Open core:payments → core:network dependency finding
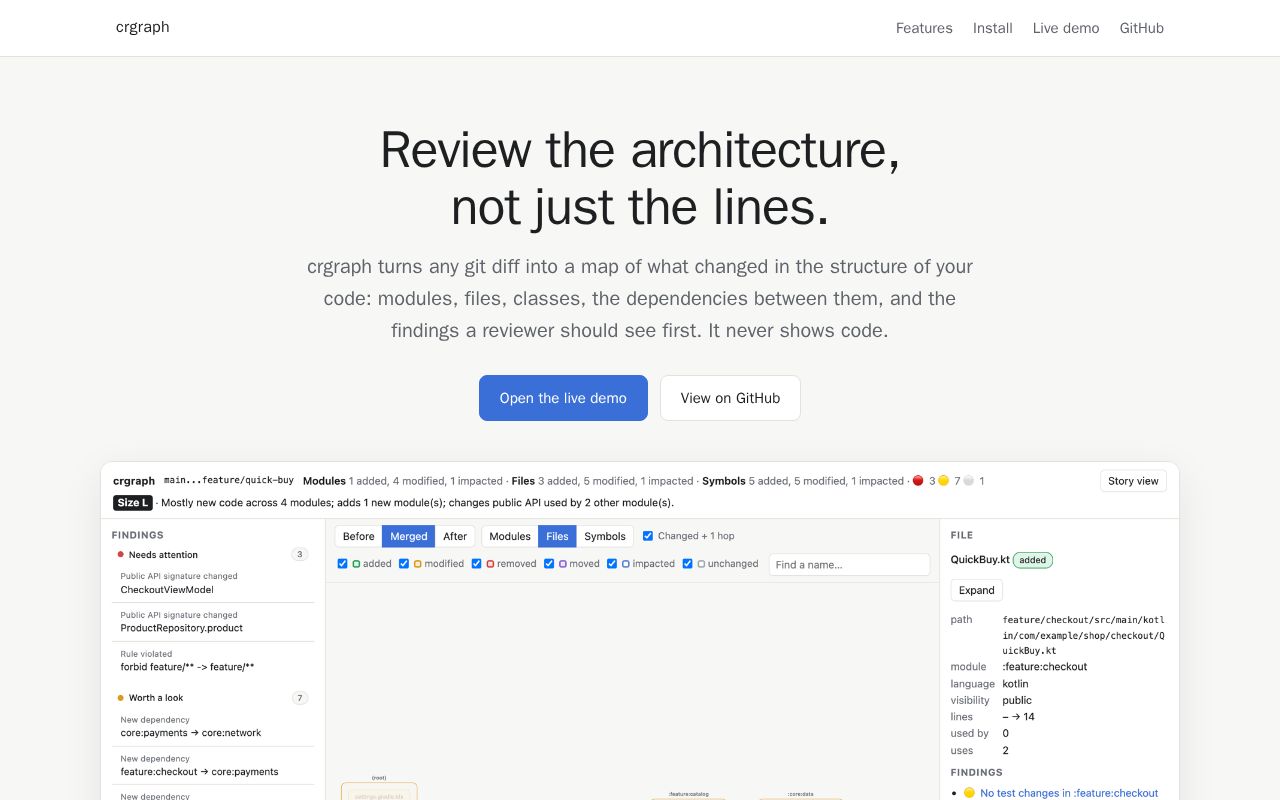 click(x=212, y=727)
